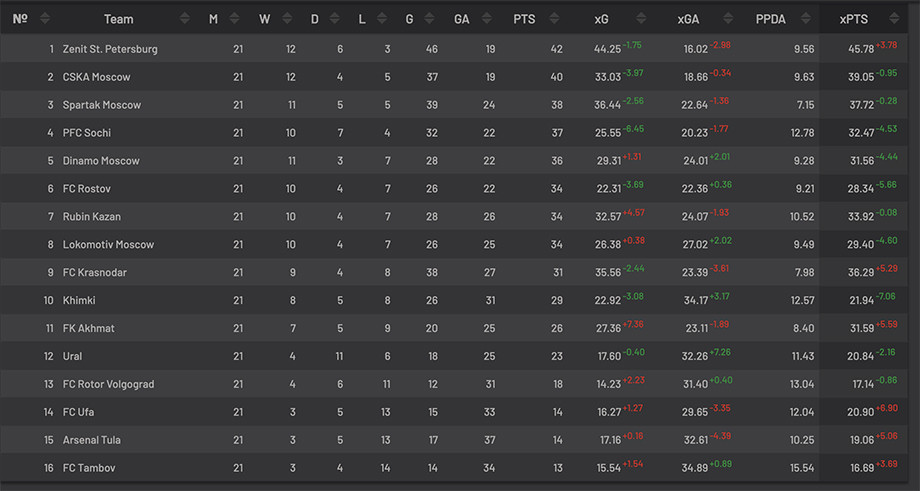This screenshot has width=920, height=491.
Task: Click the FC Rotor Volgograd link
Action: tap(109, 384)
